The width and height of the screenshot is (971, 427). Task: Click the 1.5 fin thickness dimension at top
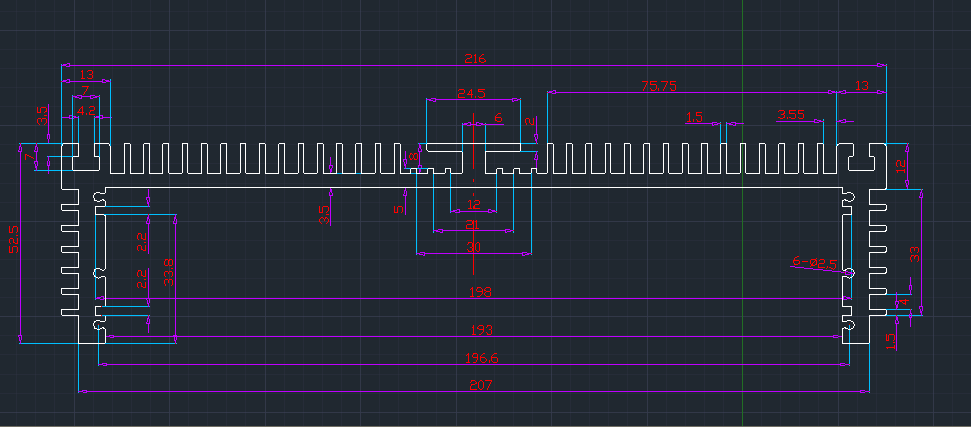694,117
